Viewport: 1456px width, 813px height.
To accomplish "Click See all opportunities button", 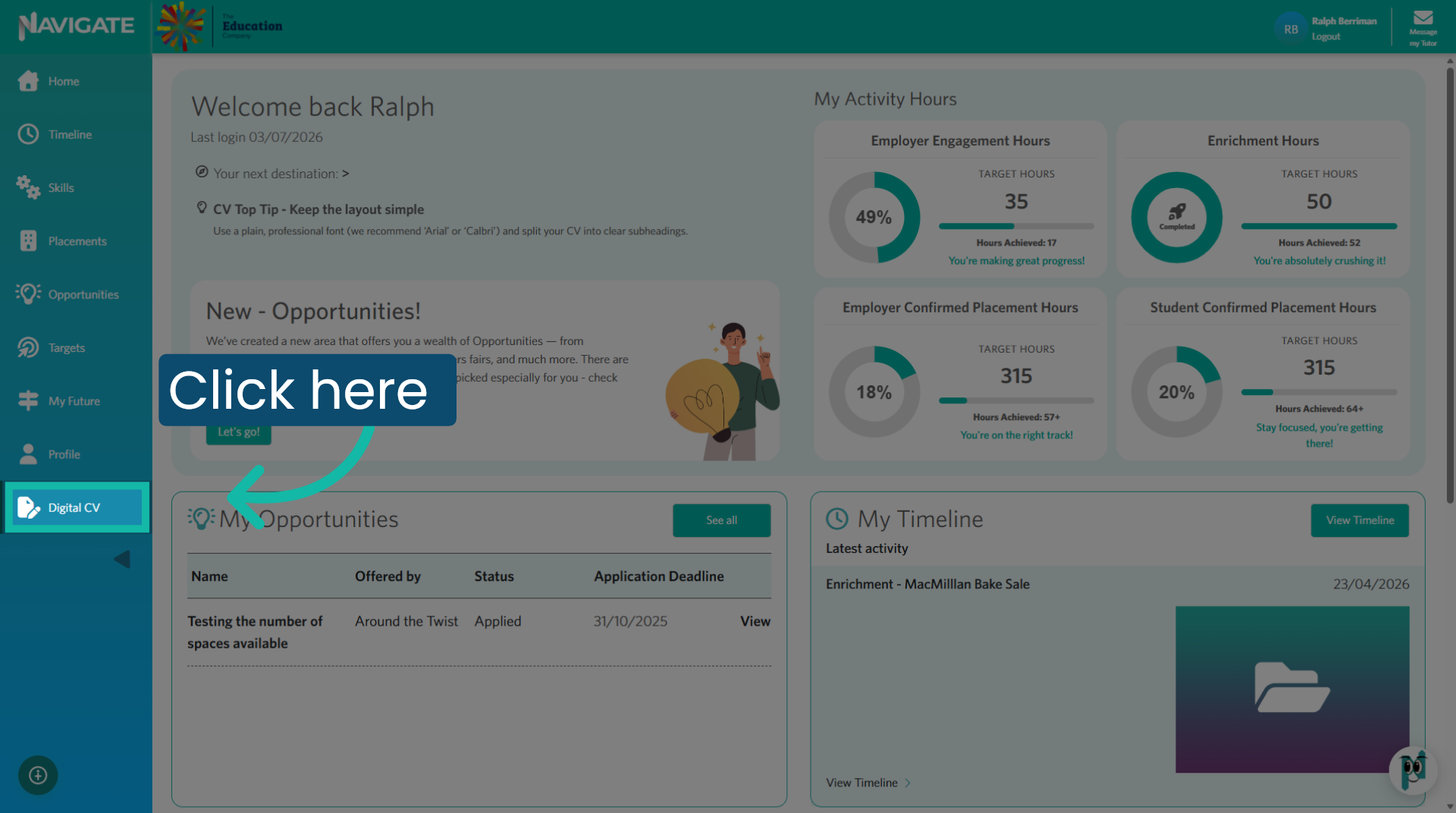I will pyautogui.click(x=721, y=520).
